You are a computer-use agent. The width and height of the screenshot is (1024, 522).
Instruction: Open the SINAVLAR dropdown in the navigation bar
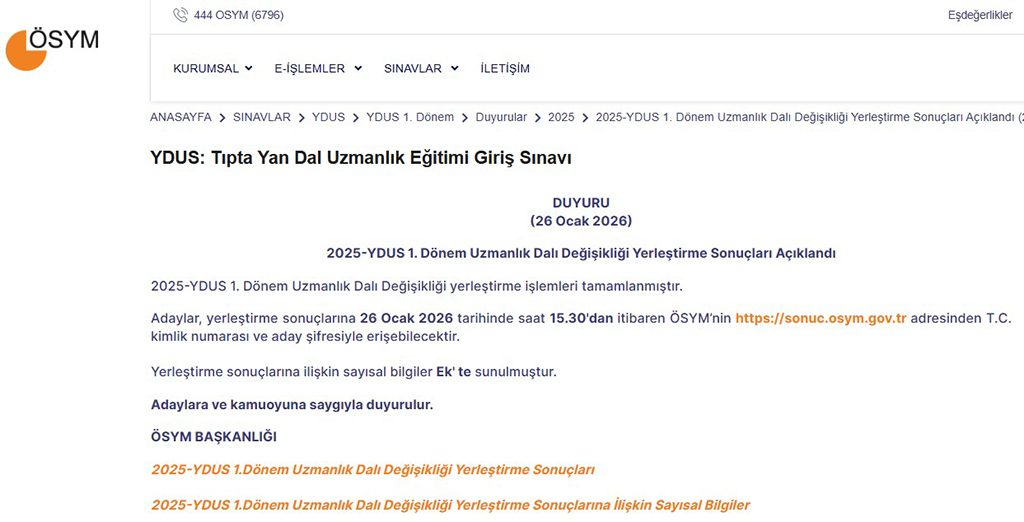(420, 69)
